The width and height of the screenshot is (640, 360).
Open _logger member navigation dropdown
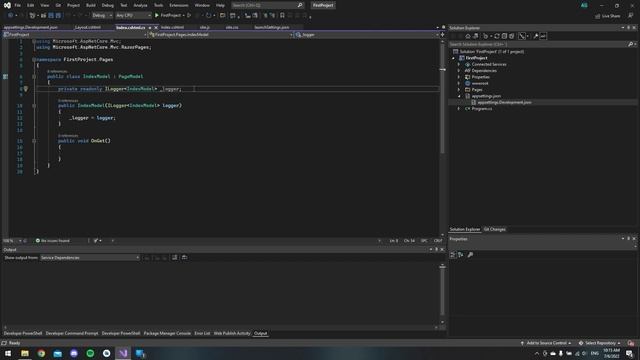(x=367, y=35)
